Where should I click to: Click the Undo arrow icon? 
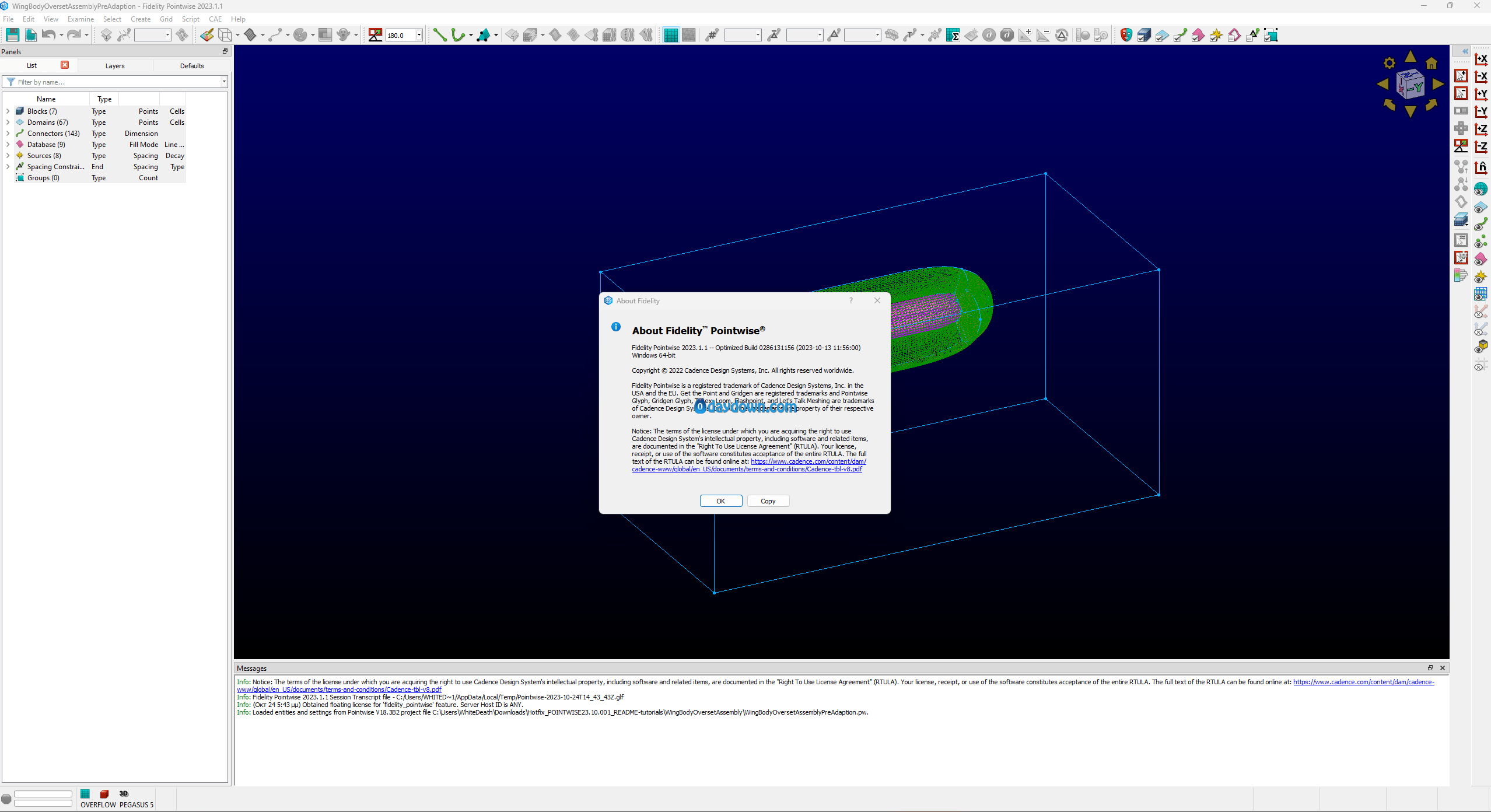[x=48, y=35]
